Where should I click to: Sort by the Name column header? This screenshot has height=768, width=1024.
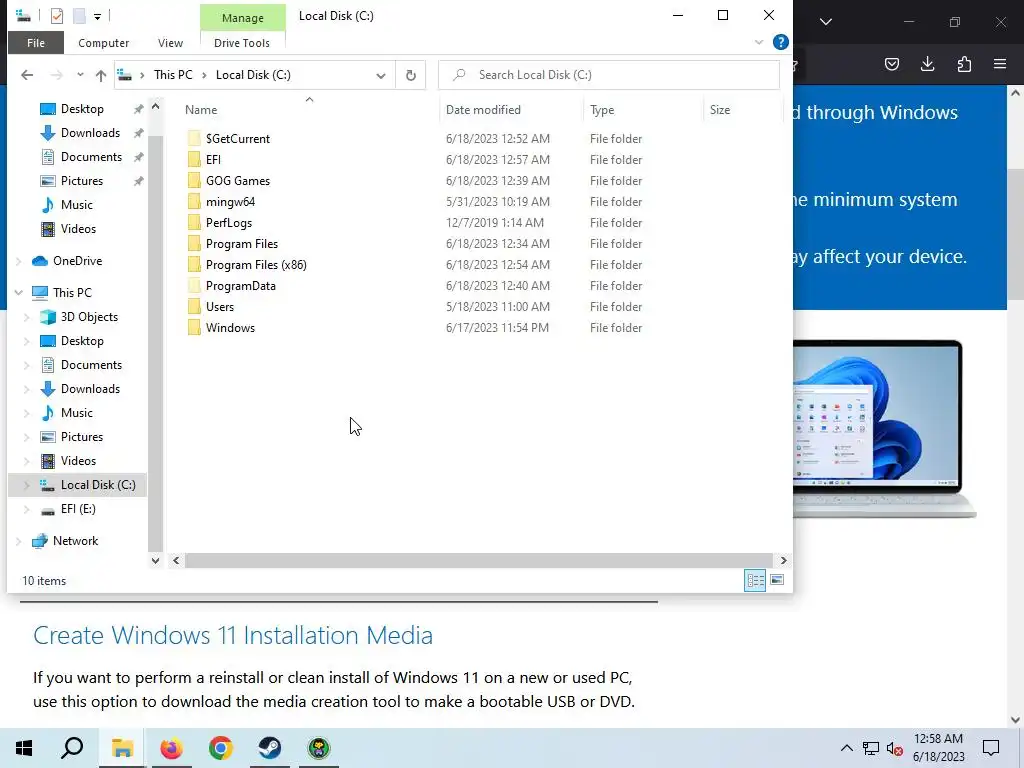click(201, 110)
